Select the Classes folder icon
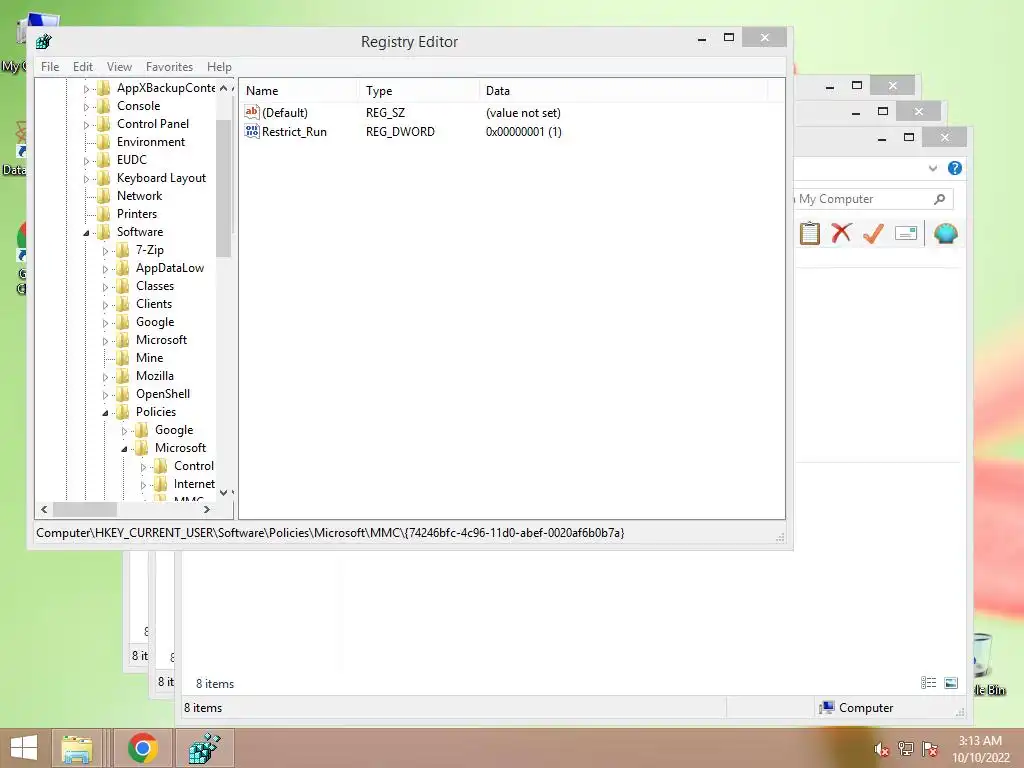Image resolution: width=1024 pixels, height=768 pixels. pos(122,286)
